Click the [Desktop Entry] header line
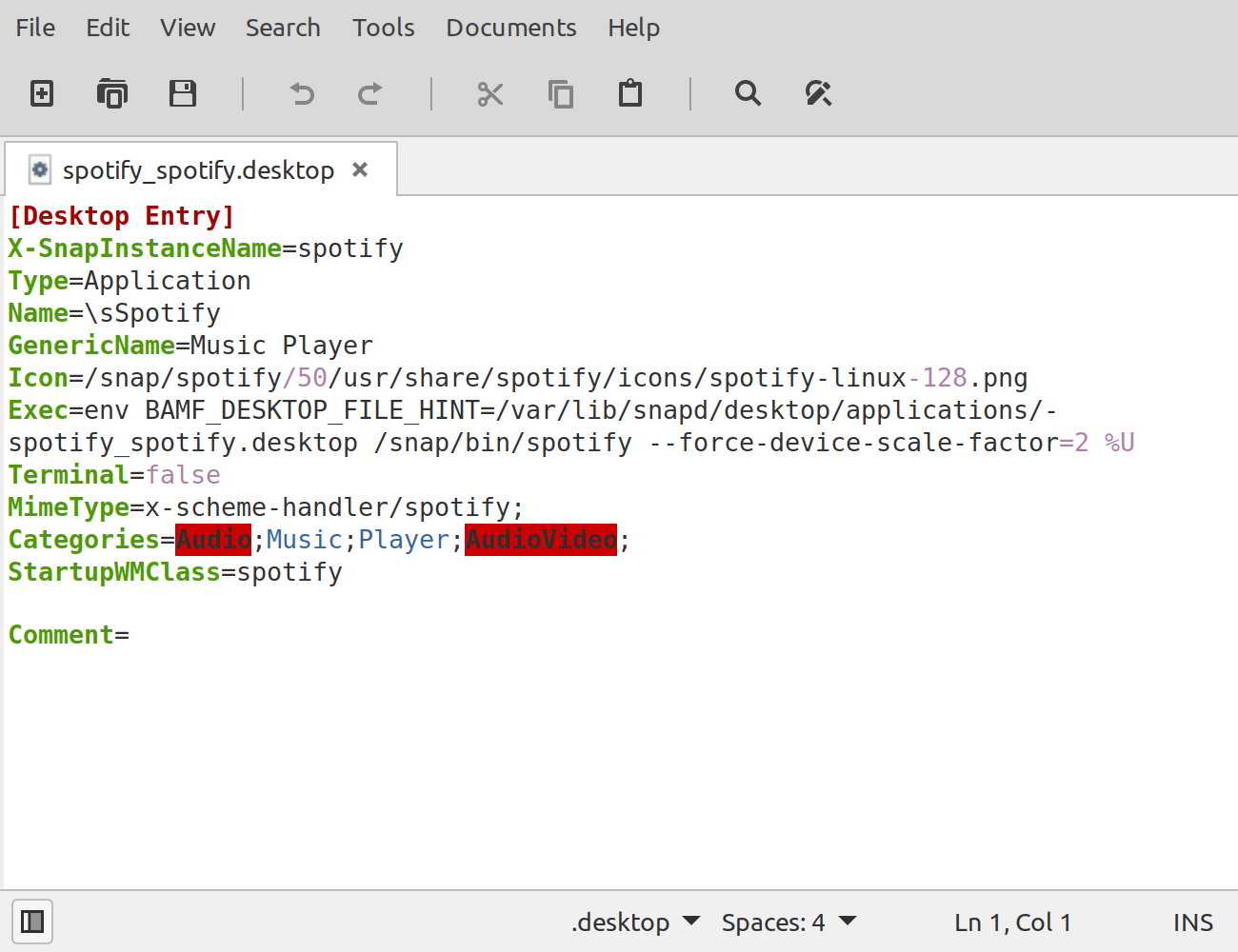This screenshot has height=952, width=1238. (122, 216)
